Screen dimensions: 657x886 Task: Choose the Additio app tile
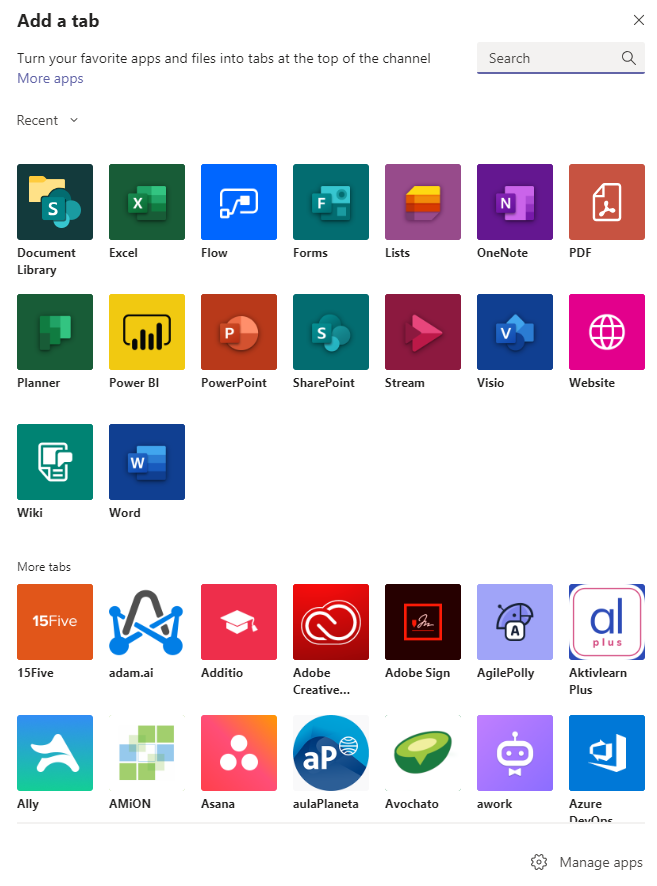pyautogui.click(x=239, y=622)
